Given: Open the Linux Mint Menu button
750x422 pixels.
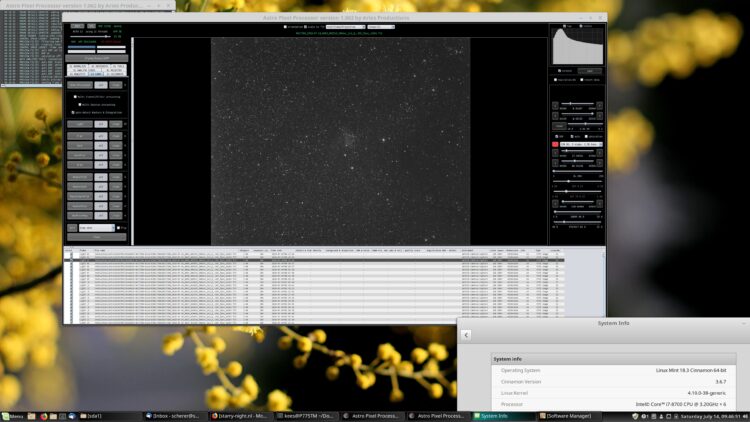Looking at the screenshot, I should click(x=12, y=416).
